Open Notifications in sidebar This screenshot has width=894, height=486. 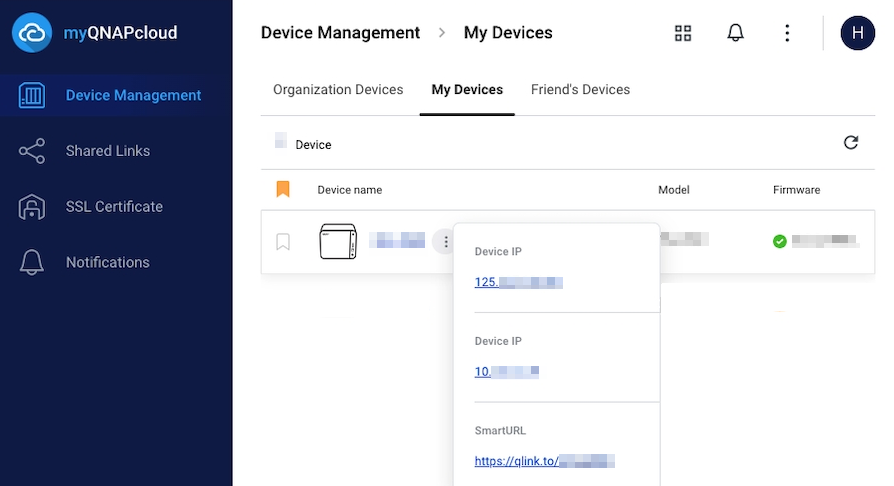click(x=116, y=262)
